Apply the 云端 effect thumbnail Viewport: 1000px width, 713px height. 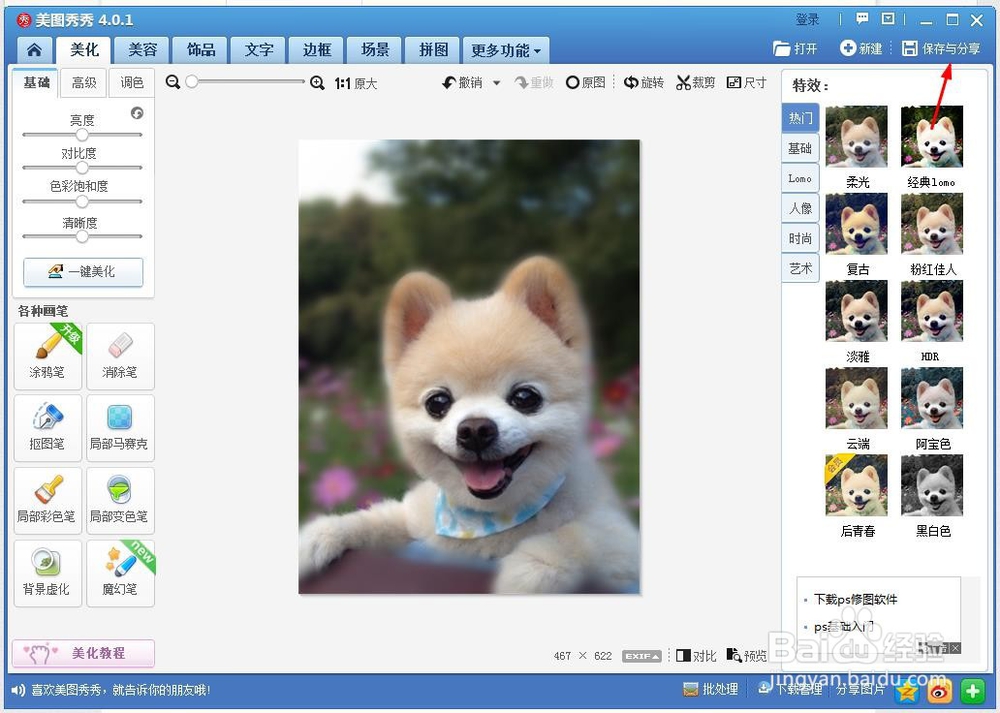coord(857,398)
